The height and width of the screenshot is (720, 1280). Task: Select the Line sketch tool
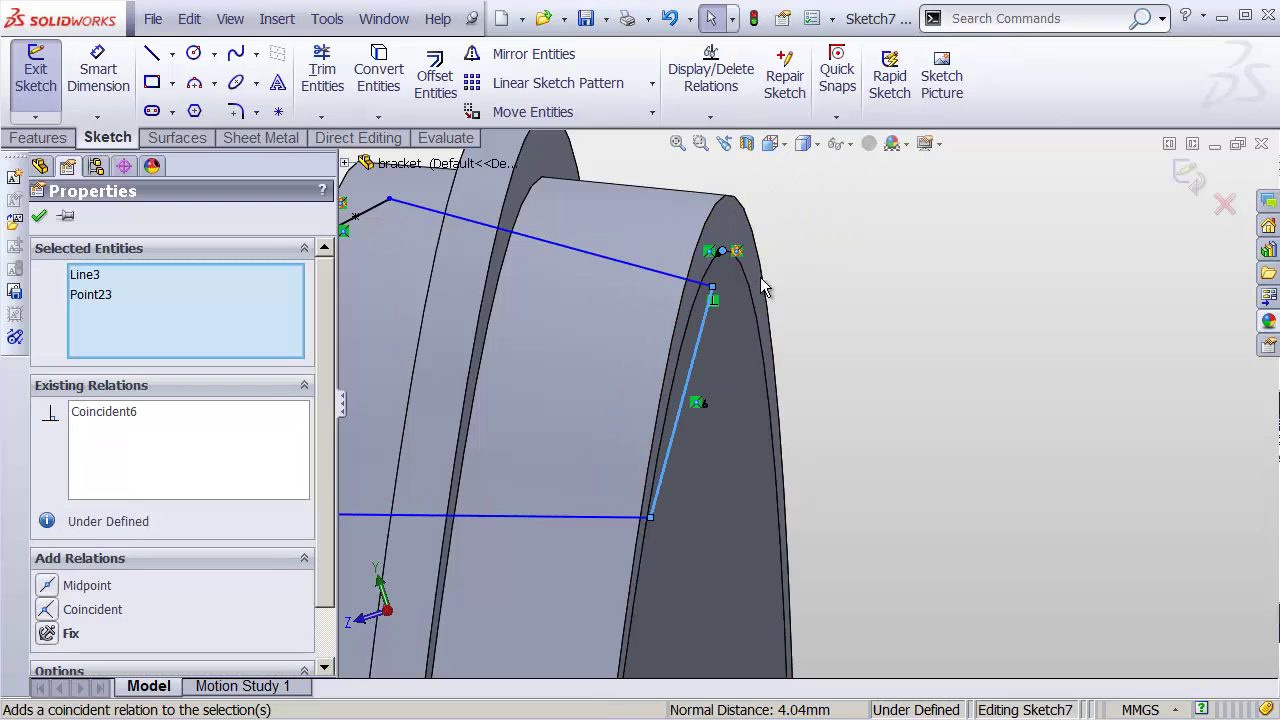tap(152, 54)
